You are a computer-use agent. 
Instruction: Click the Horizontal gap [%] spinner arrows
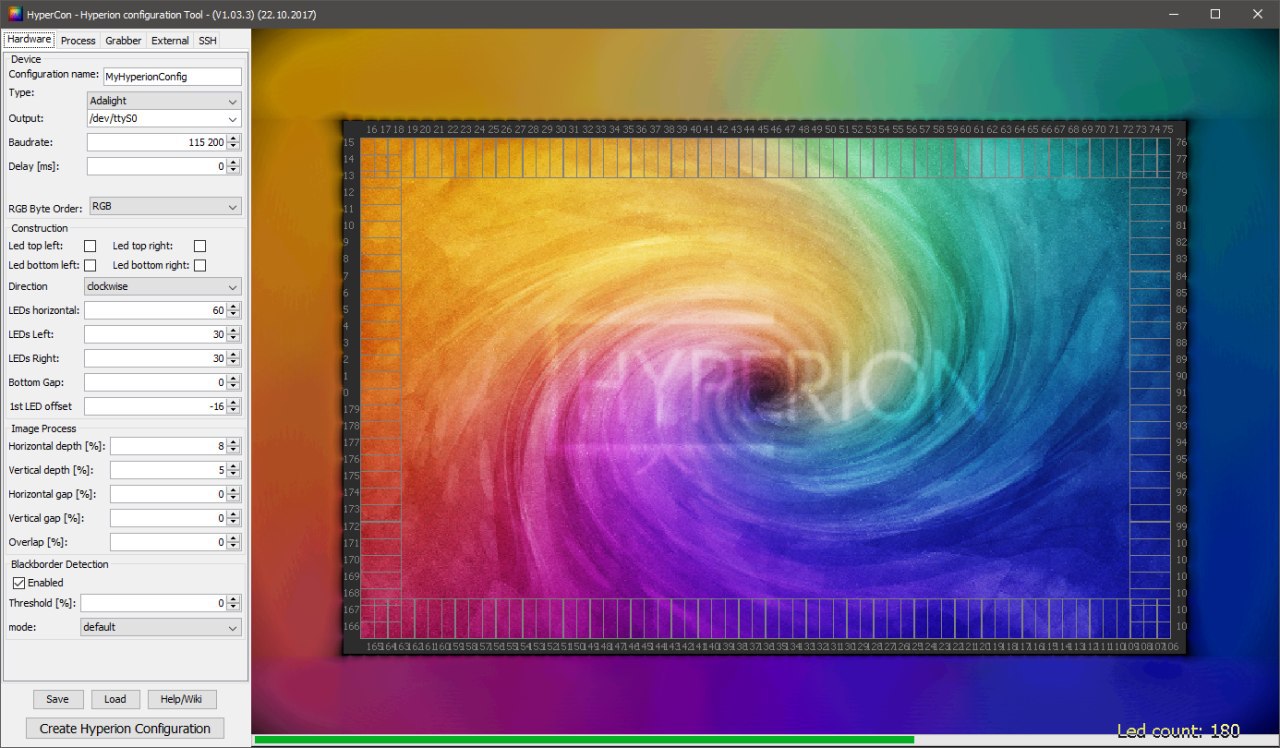pos(234,494)
